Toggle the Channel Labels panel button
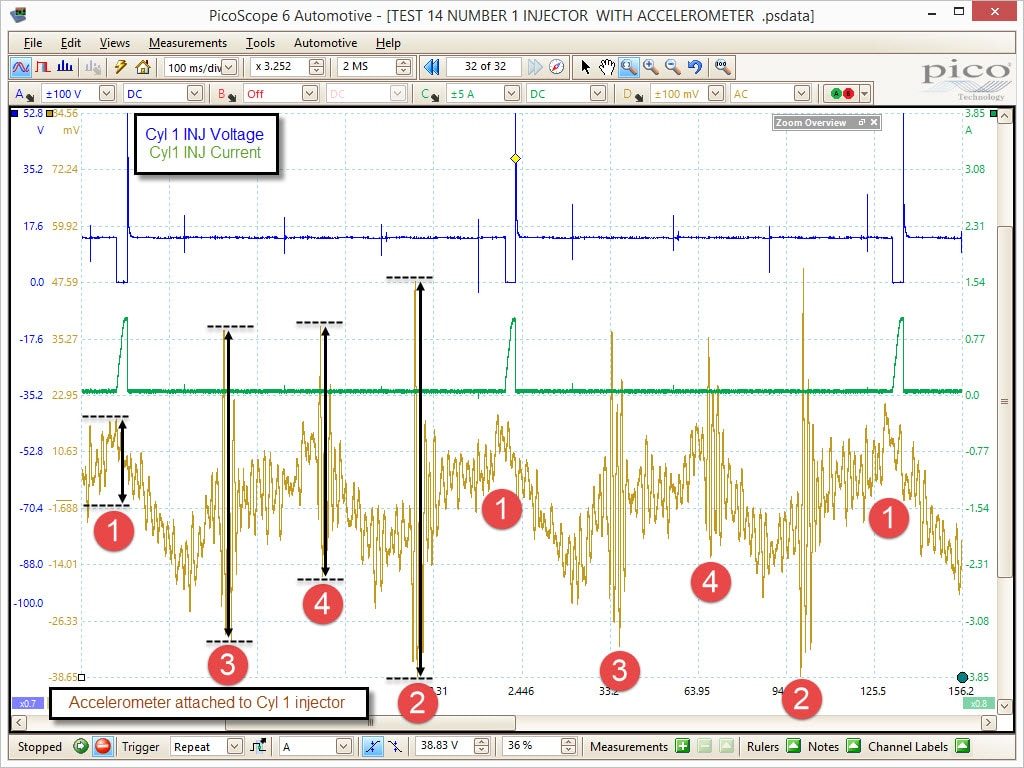Viewport: 1024px width, 768px height. point(962,746)
